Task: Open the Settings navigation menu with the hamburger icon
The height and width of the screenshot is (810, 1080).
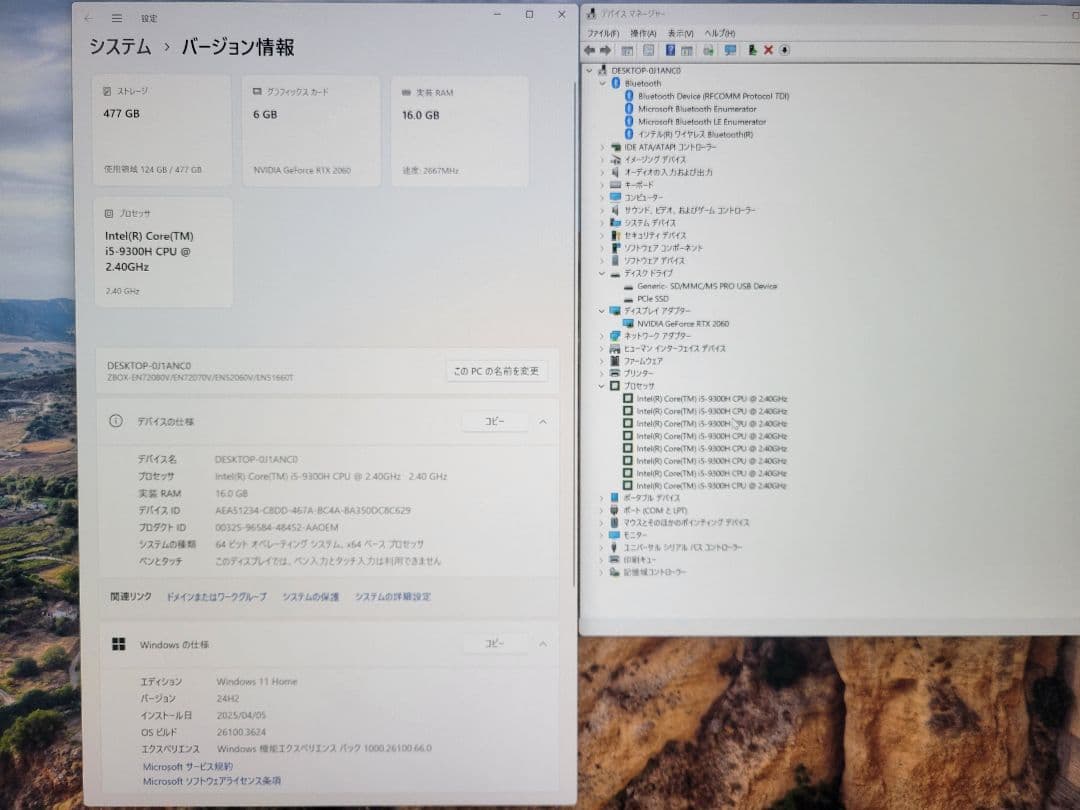Action: (x=116, y=17)
